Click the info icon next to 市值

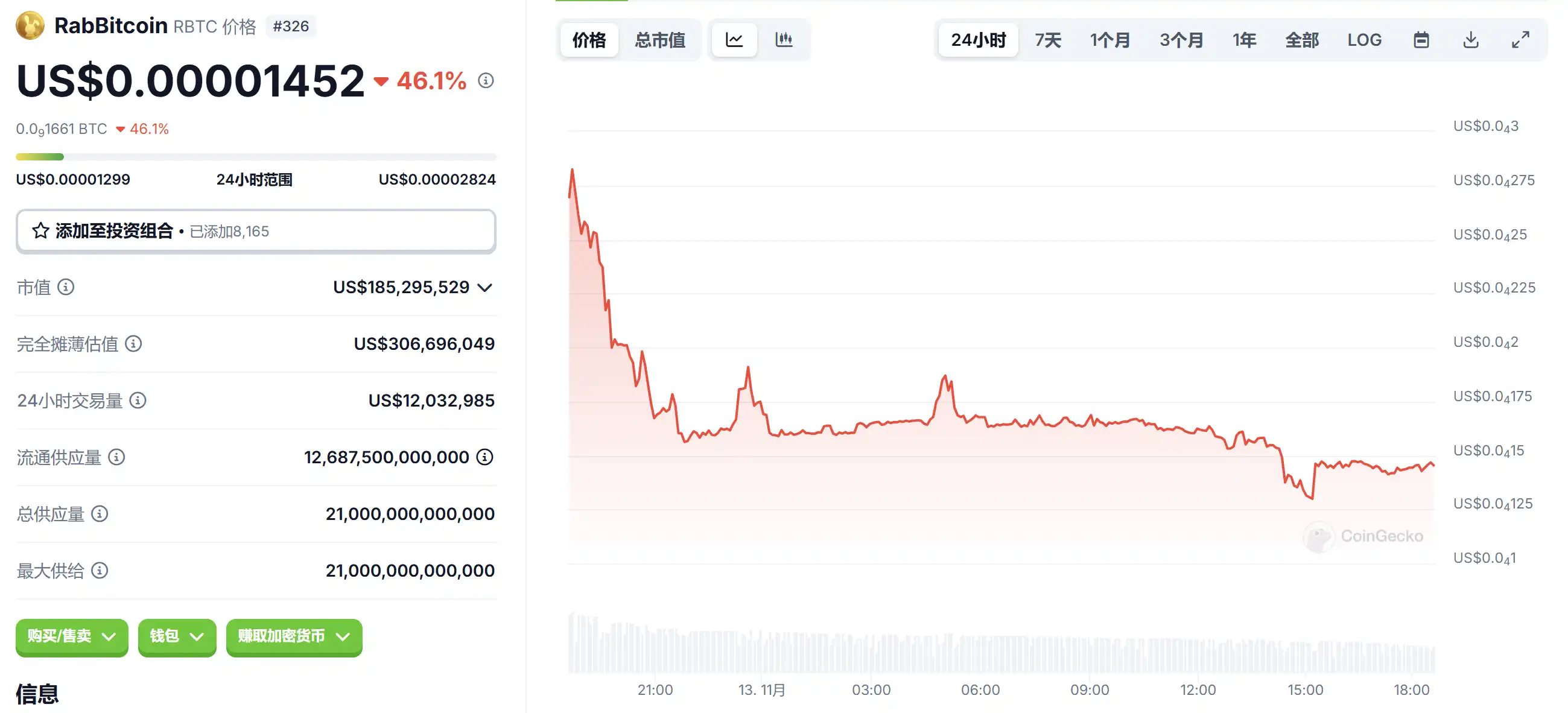click(66, 287)
